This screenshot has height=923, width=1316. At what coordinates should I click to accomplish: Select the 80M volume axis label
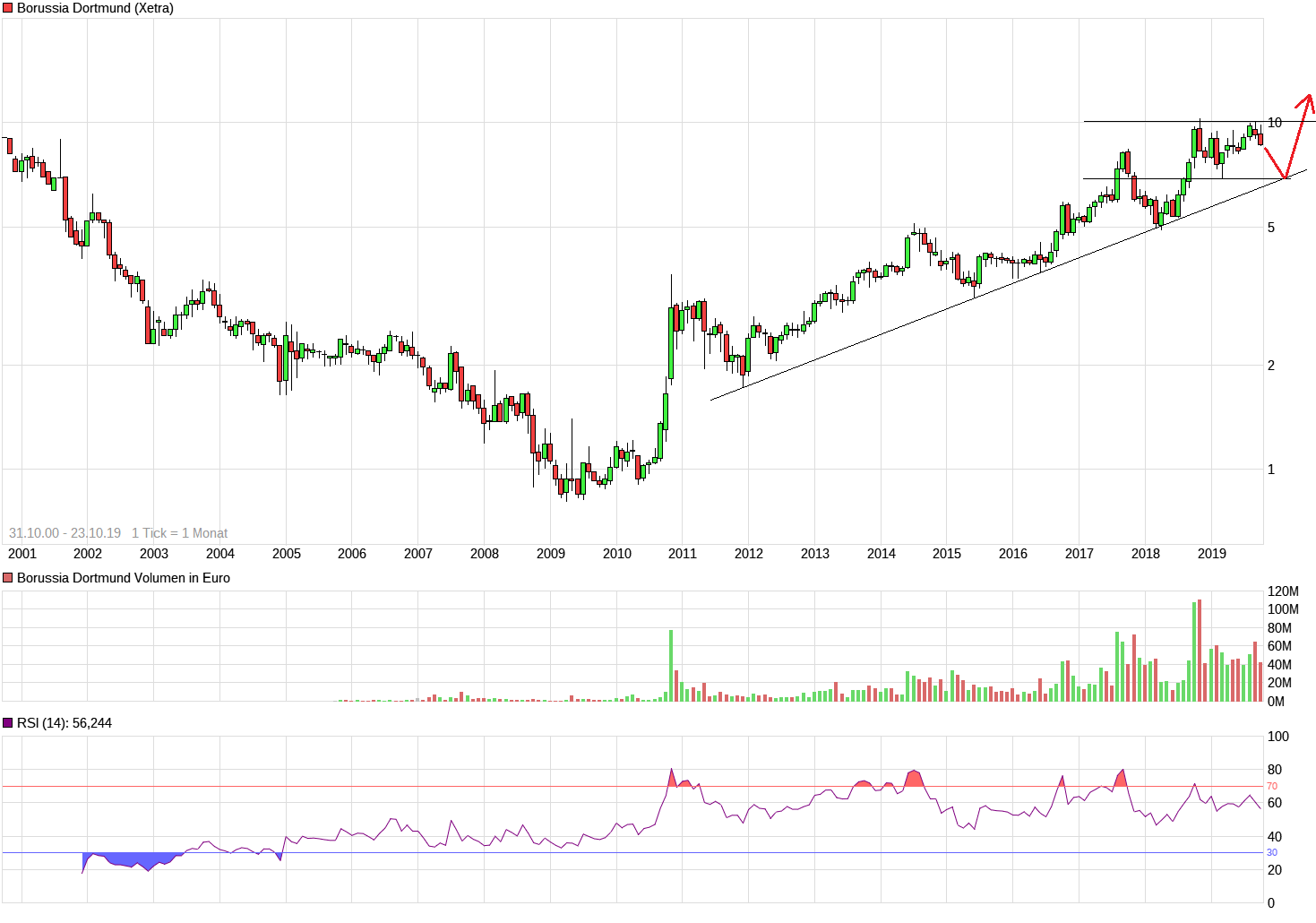click(1279, 628)
